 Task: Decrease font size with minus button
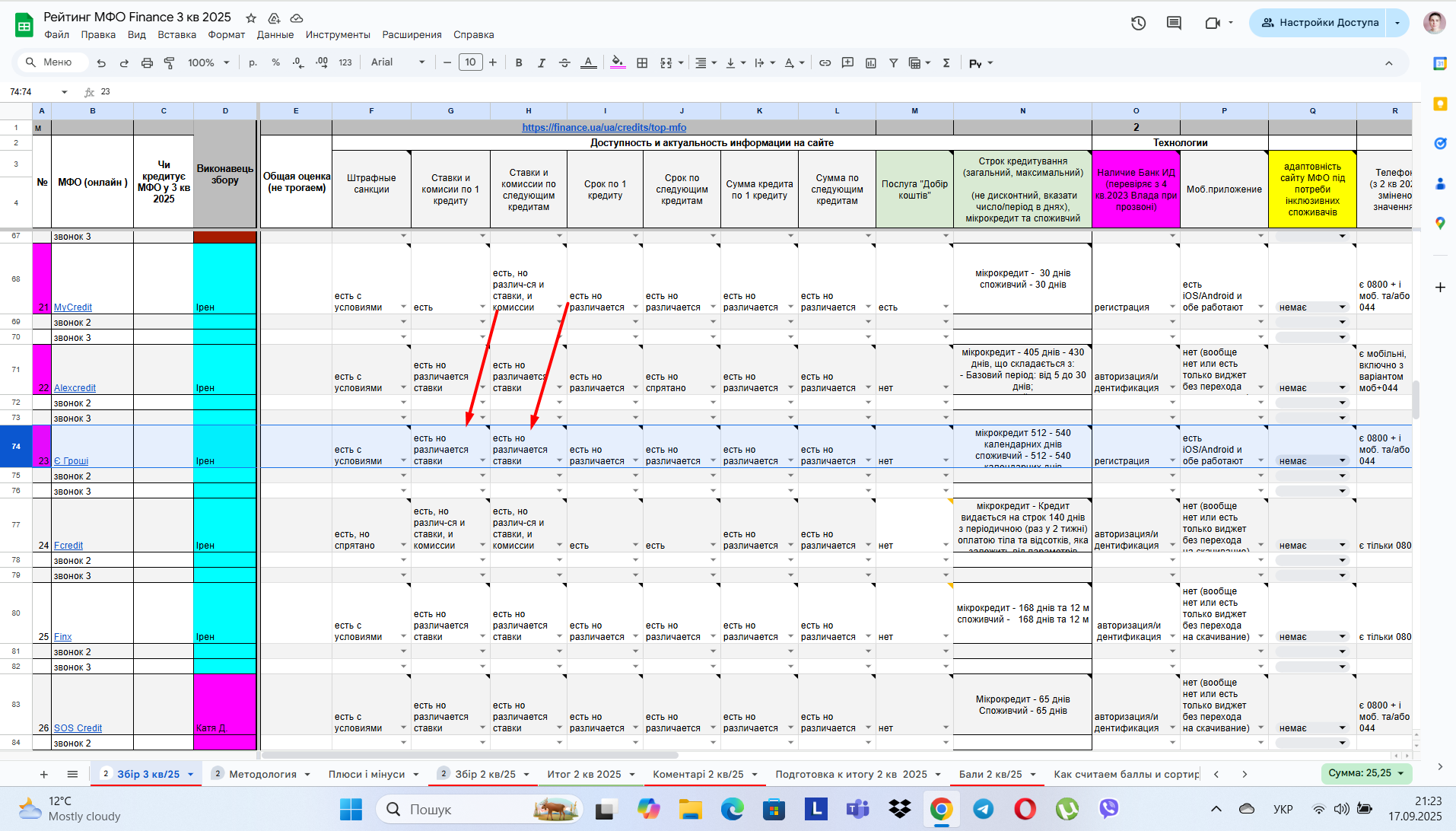447,62
